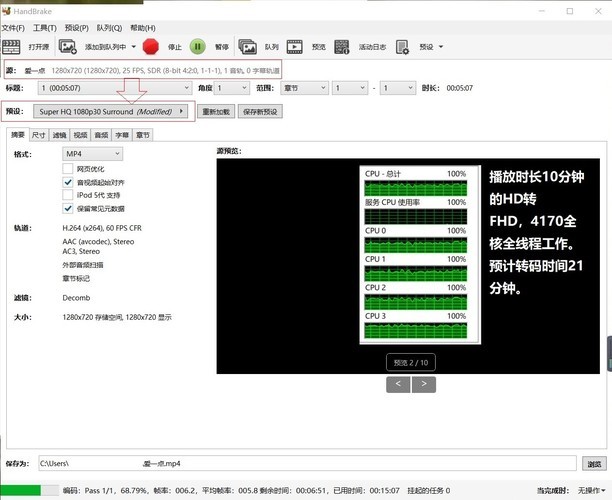Open the Tools menu
Viewport: 612px width, 500px height.
click(44, 28)
